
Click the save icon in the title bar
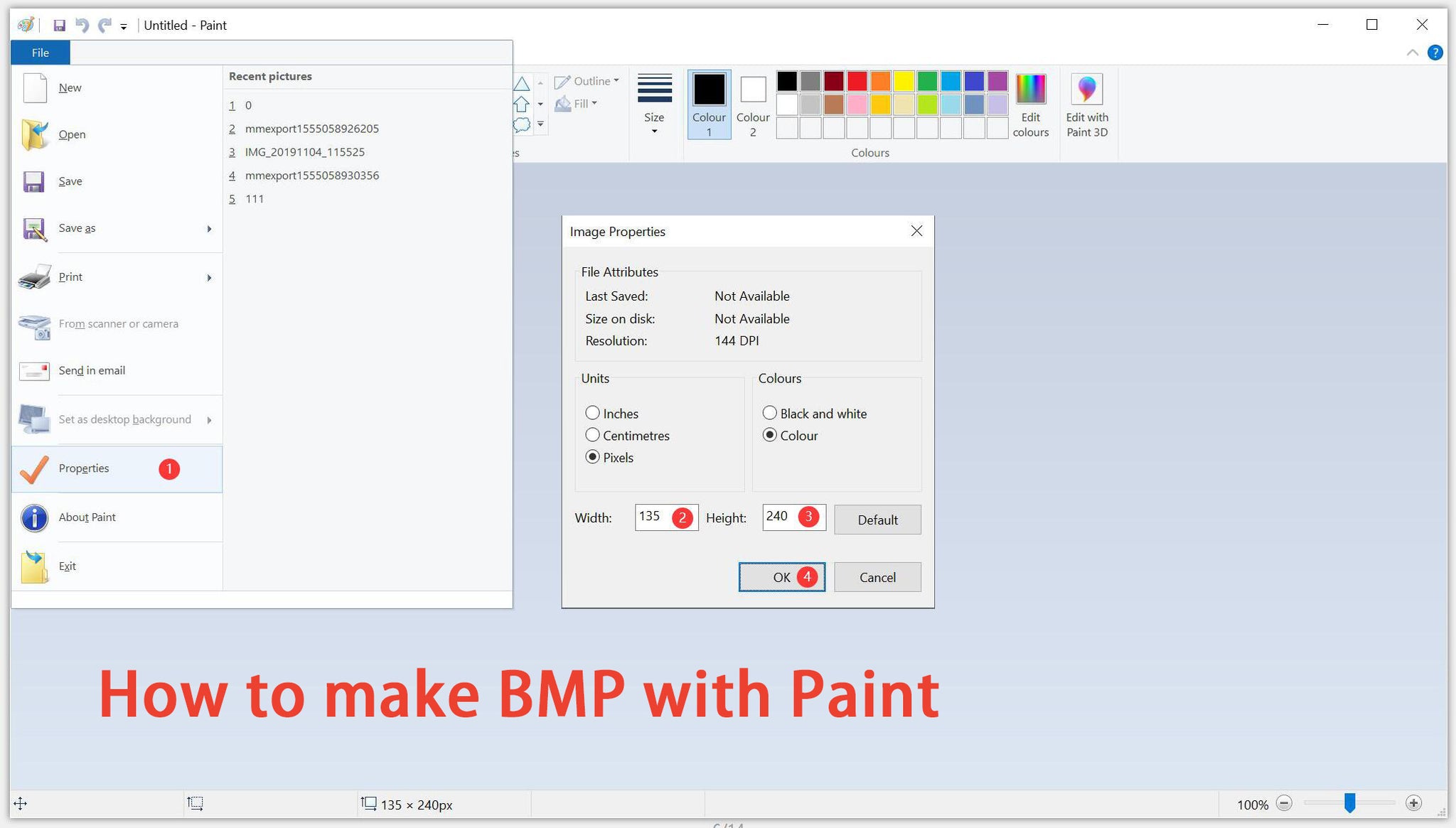click(x=60, y=26)
